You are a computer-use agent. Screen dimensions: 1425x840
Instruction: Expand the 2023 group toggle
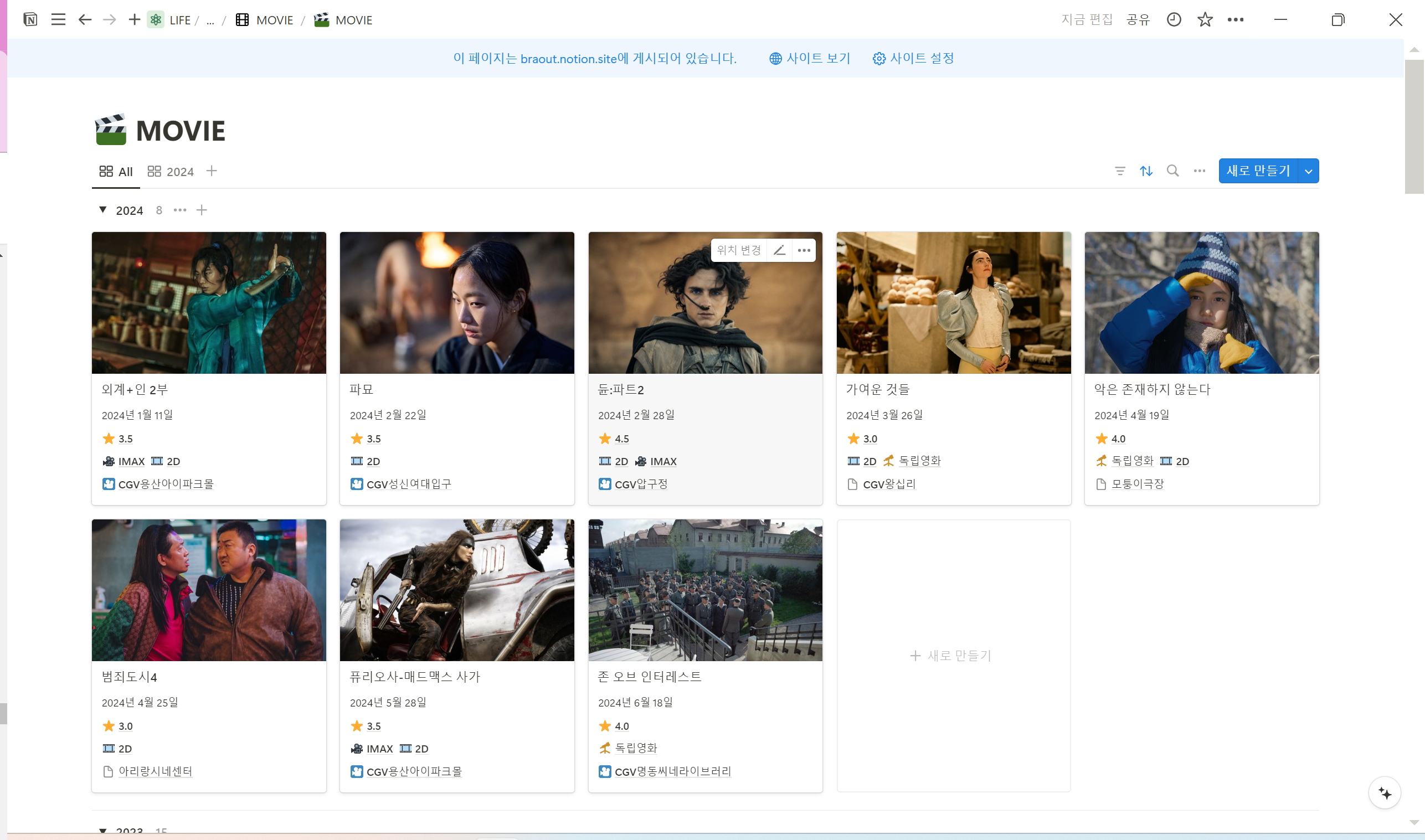click(x=103, y=831)
